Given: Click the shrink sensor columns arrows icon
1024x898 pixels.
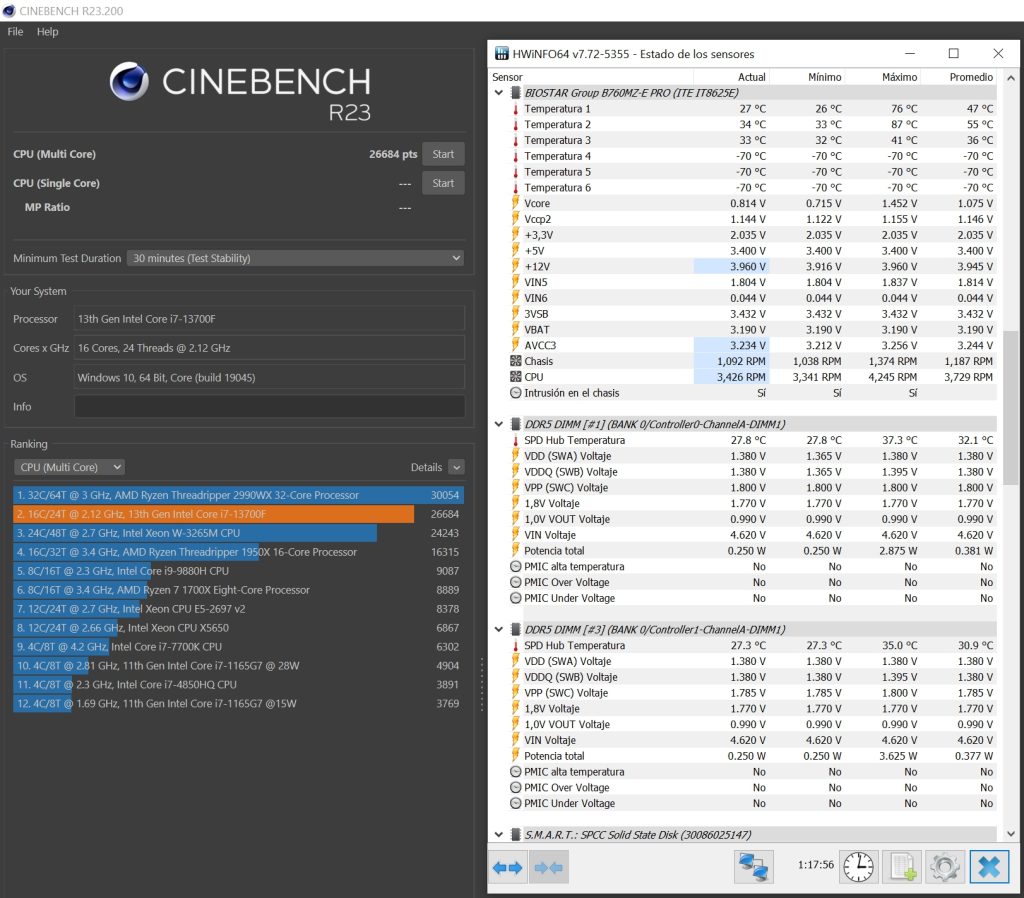Looking at the screenshot, I should [x=549, y=867].
